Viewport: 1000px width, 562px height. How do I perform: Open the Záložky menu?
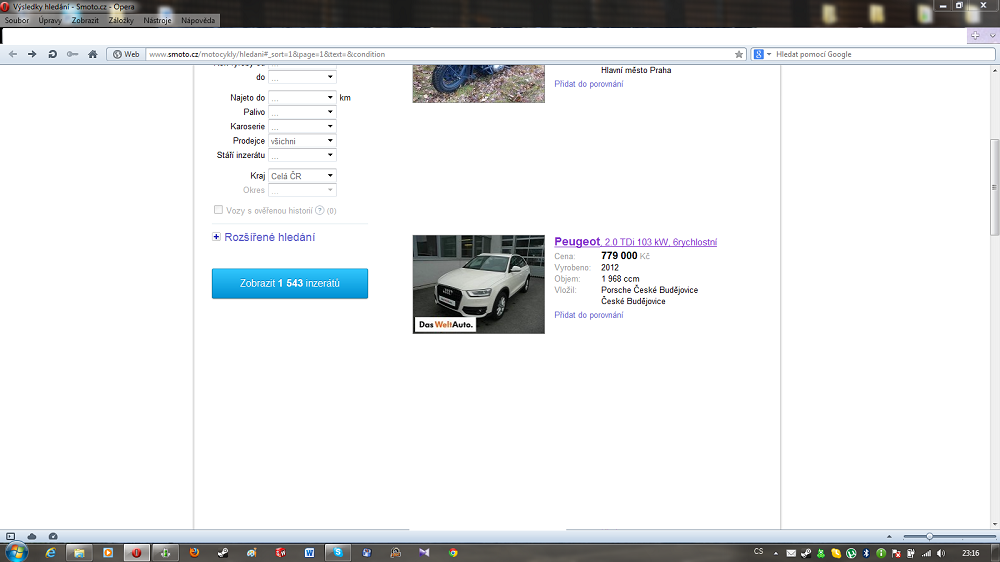click(x=120, y=20)
